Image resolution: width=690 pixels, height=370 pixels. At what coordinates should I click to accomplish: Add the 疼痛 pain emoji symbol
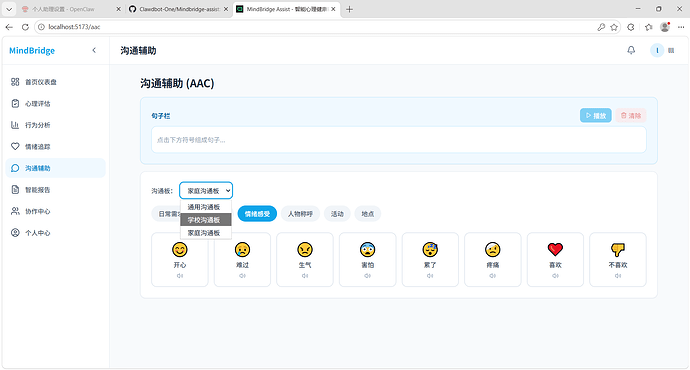click(493, 260)
